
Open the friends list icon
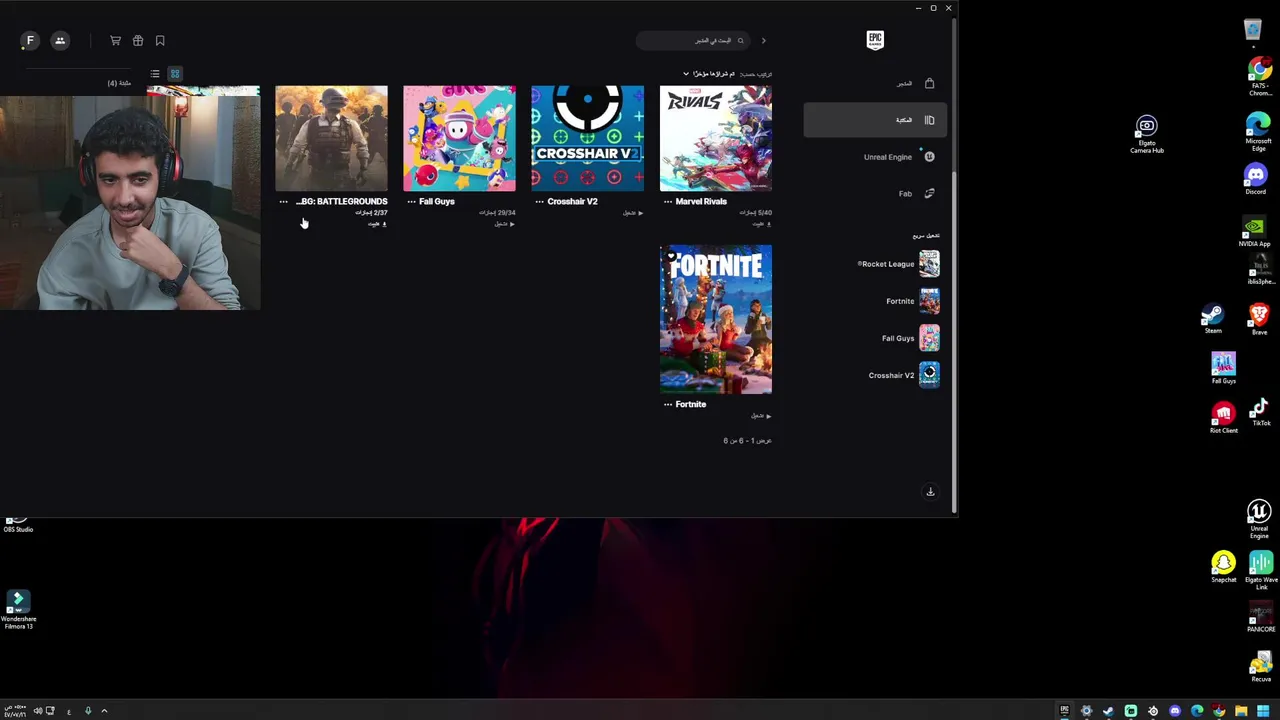click(60, 41)
